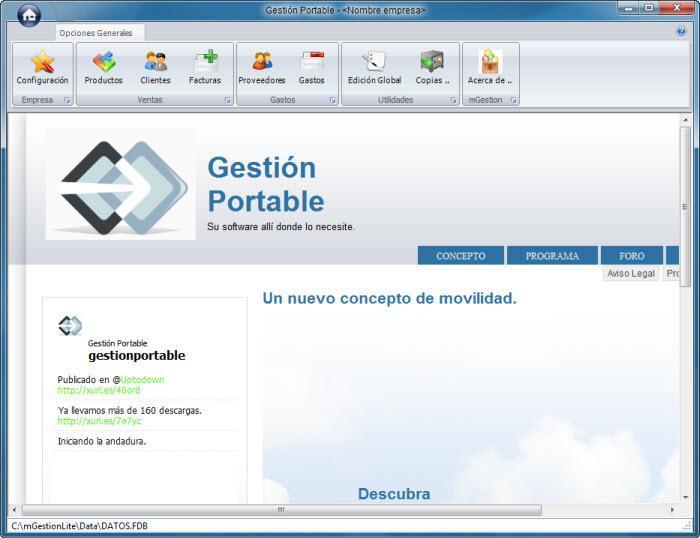Click the scroll down arrow
Viewport: 700px width, 538px height.
coord(685,497)
